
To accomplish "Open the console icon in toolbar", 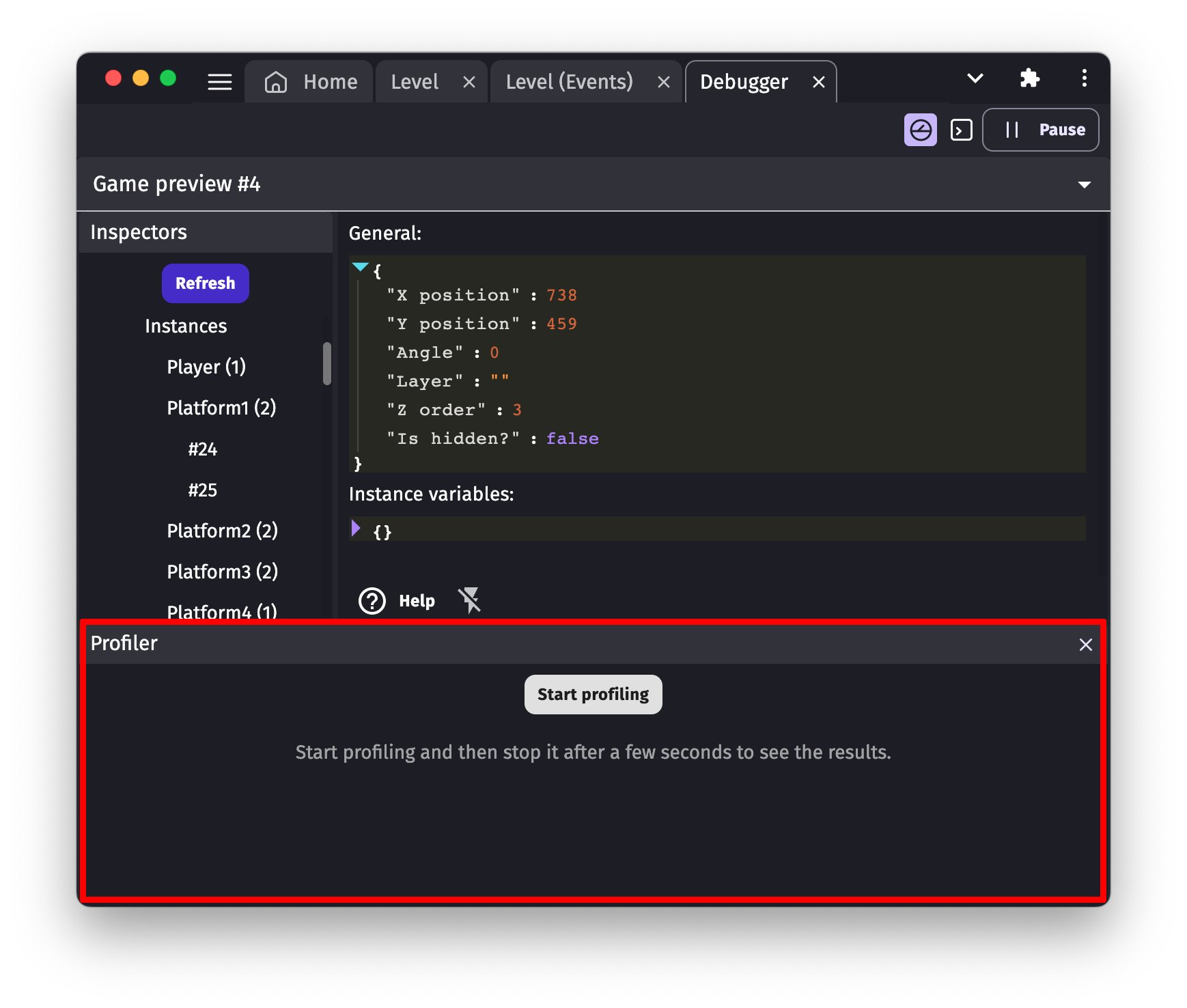I will 961,130.
